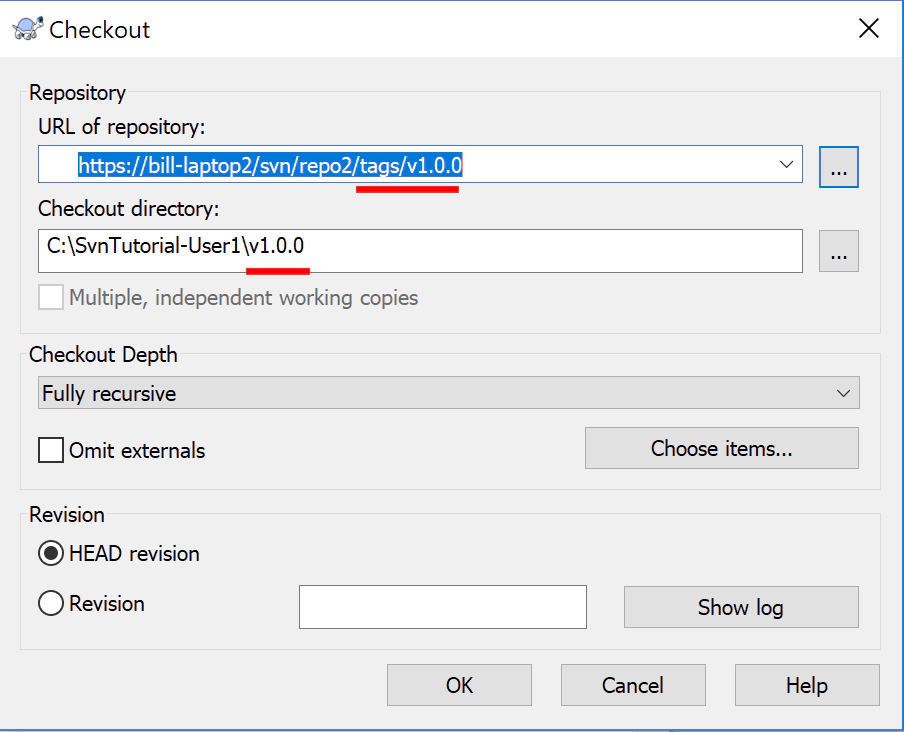Image resolution: width=904 pixels, height=732 pixels.
Task: Expand the Fully recursive depth selector arrow
Action: tap(845, 392)
